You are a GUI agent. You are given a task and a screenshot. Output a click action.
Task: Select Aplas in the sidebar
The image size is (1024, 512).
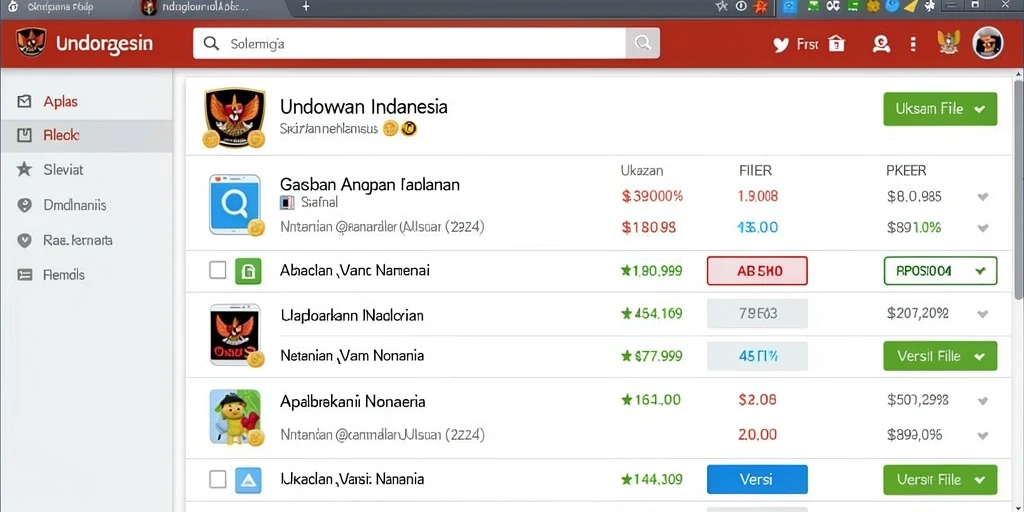[86, 101]
